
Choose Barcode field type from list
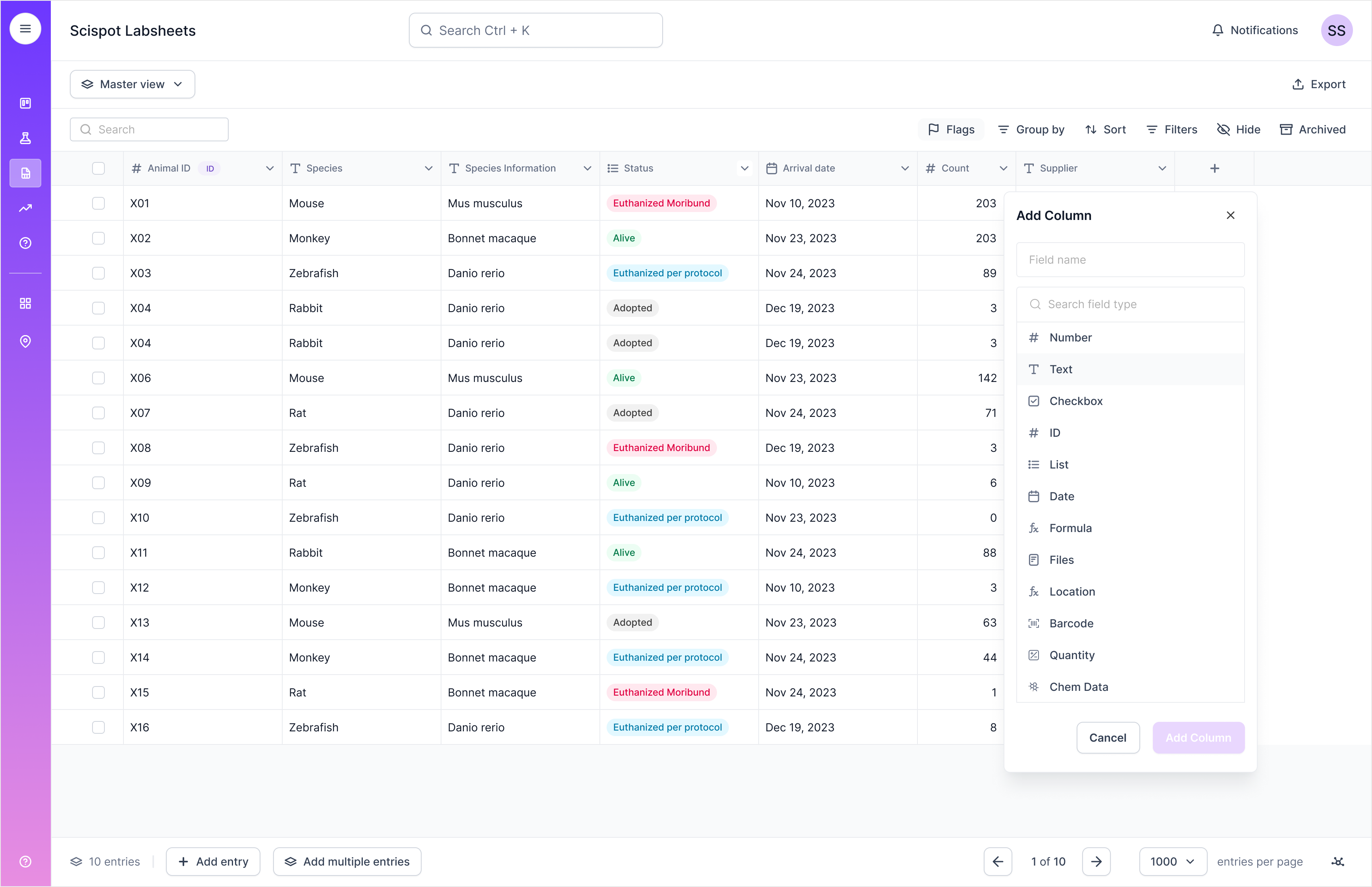point(1071,623)
